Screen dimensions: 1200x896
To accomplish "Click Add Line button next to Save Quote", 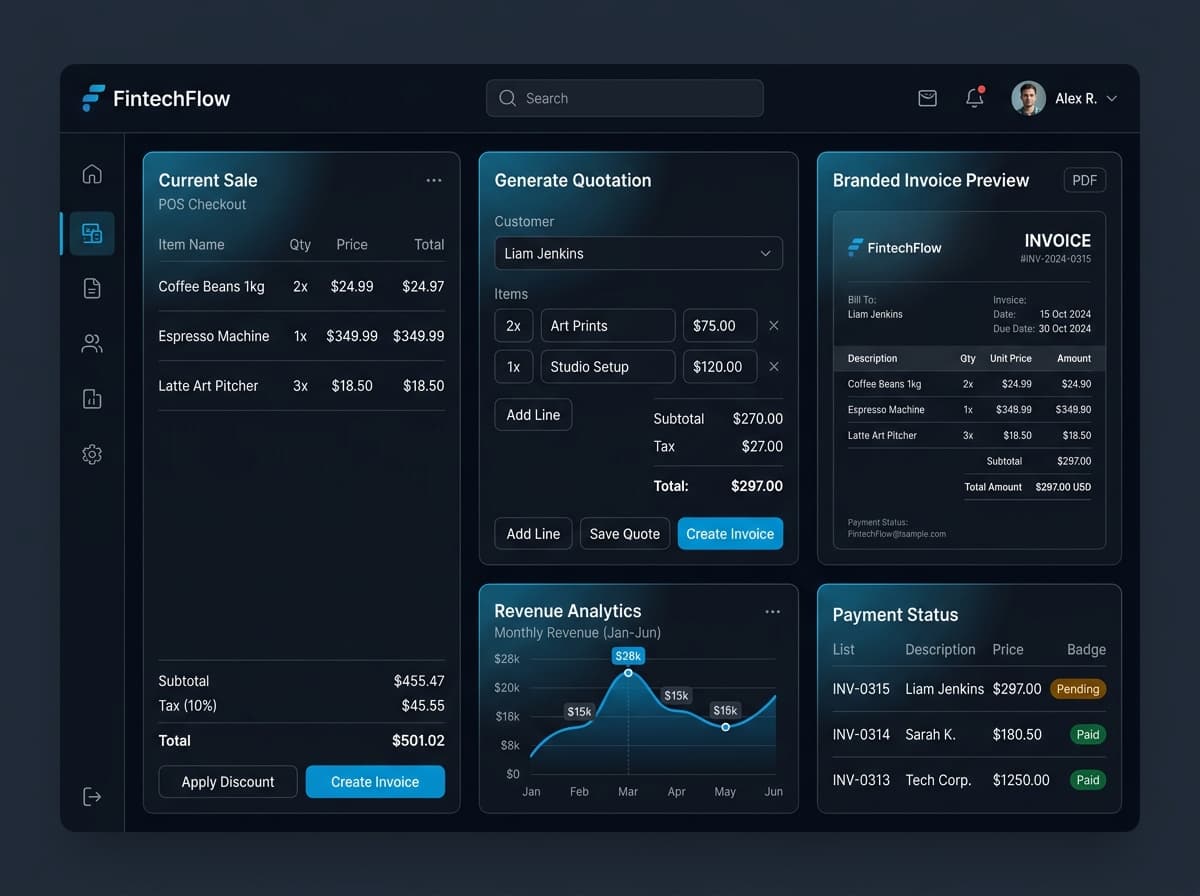I will (533, 534).
